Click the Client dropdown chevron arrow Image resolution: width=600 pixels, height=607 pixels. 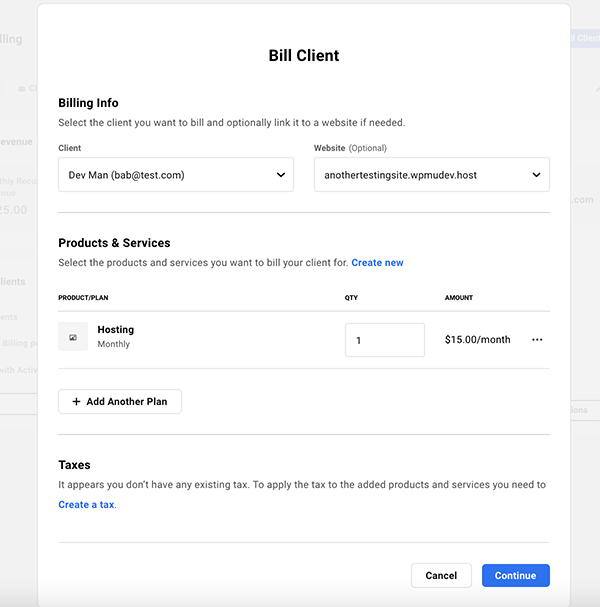pyautogui.click(x=280, y=175)
